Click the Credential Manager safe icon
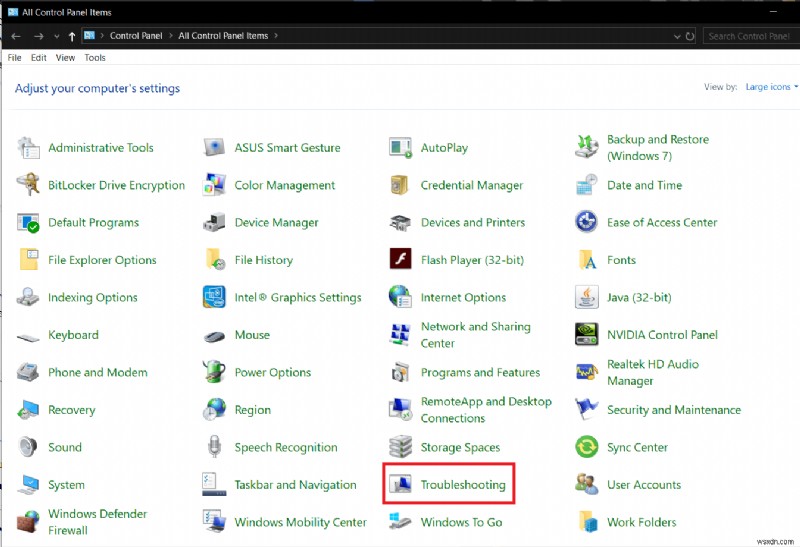 (x=401, y=185)
